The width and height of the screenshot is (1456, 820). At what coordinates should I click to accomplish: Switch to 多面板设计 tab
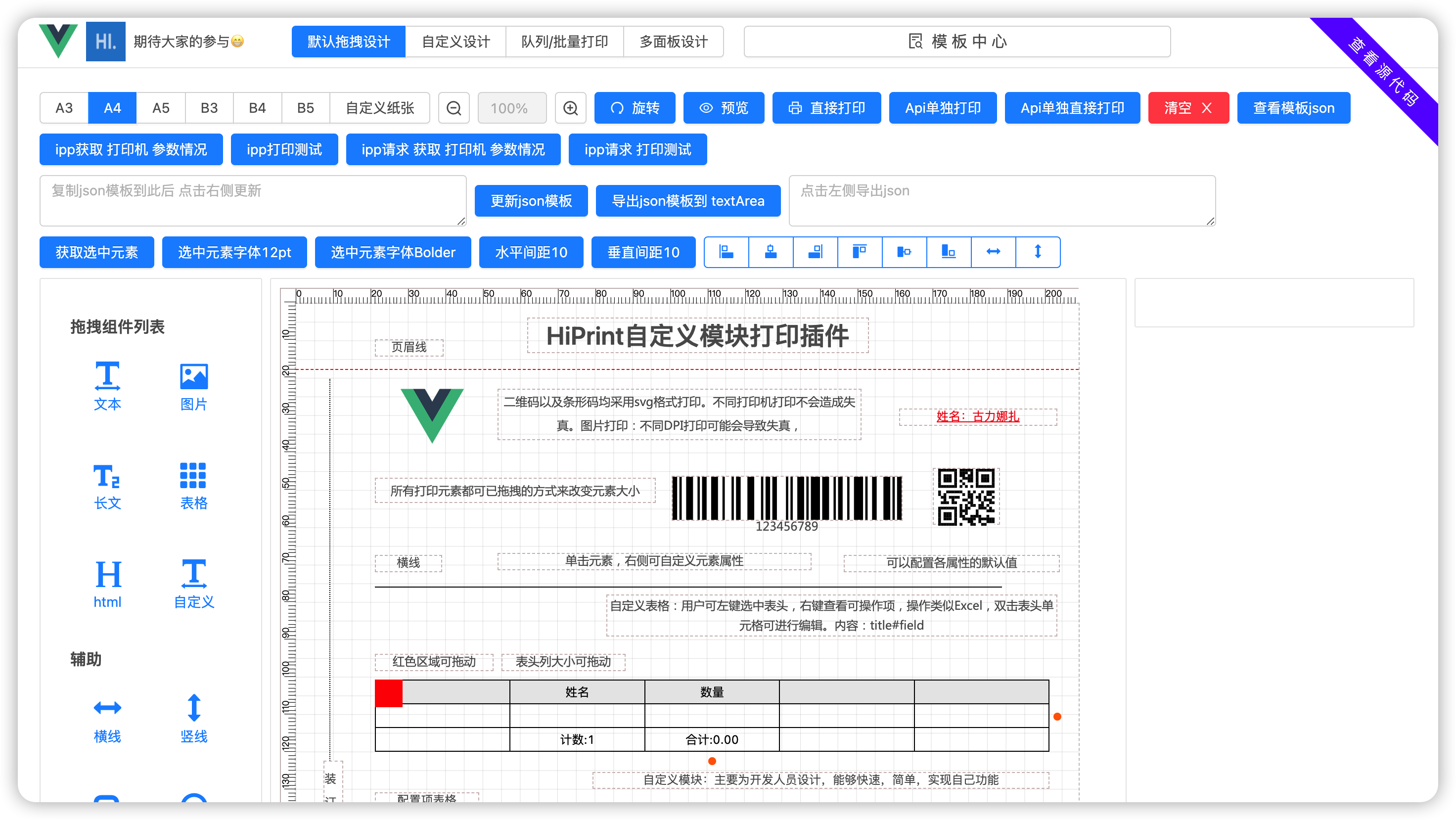673,41
